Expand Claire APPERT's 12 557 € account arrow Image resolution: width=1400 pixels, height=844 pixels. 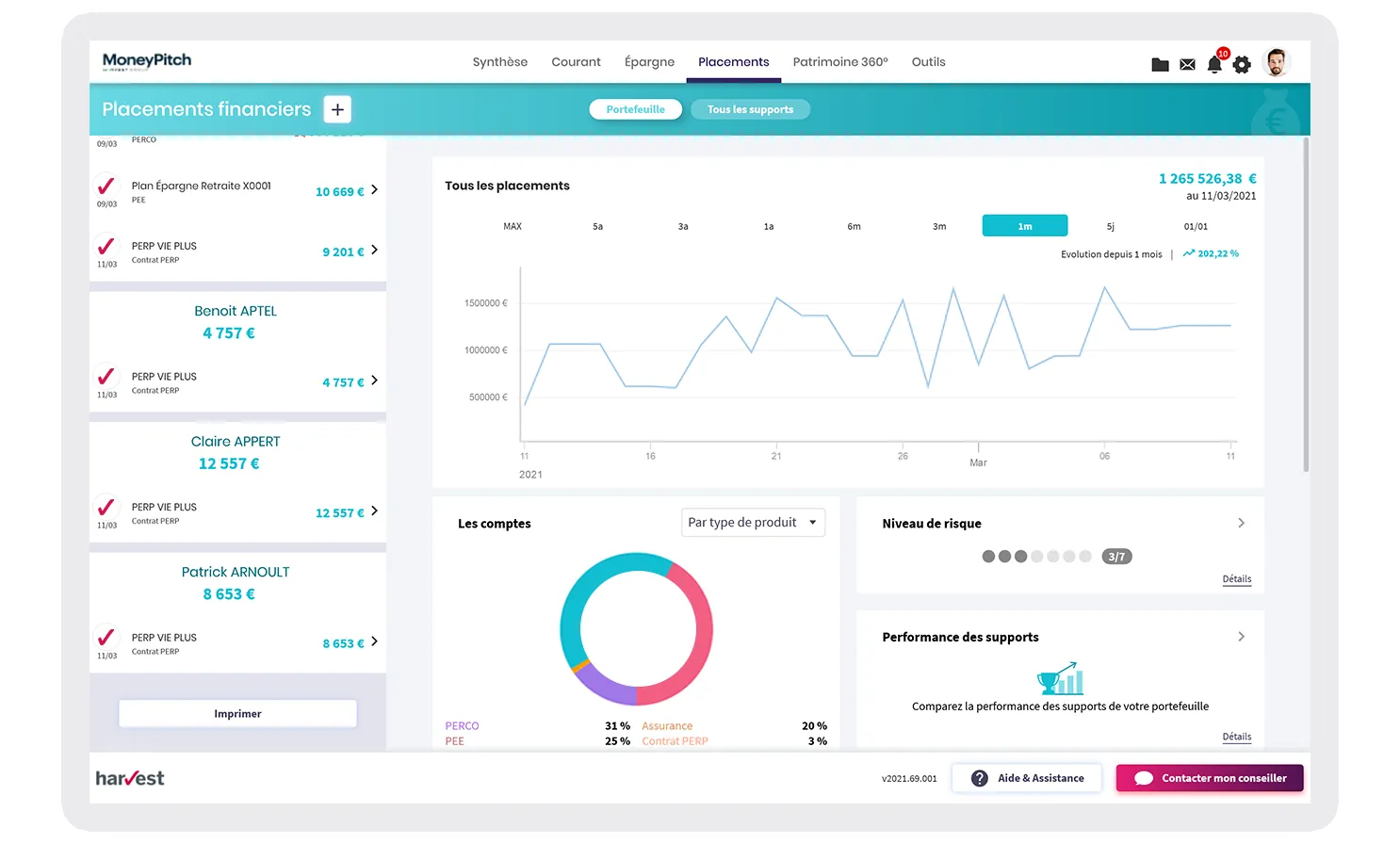coord(374,511)
